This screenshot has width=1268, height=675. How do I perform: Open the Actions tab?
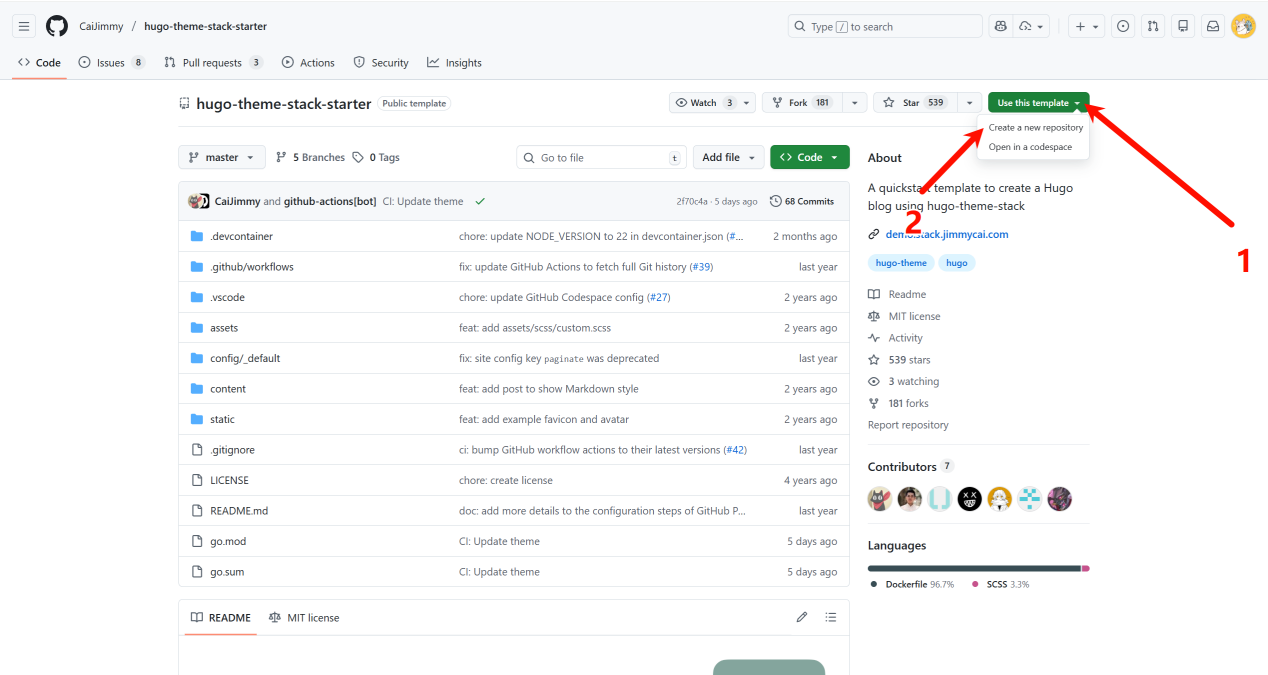coord(308,62)
